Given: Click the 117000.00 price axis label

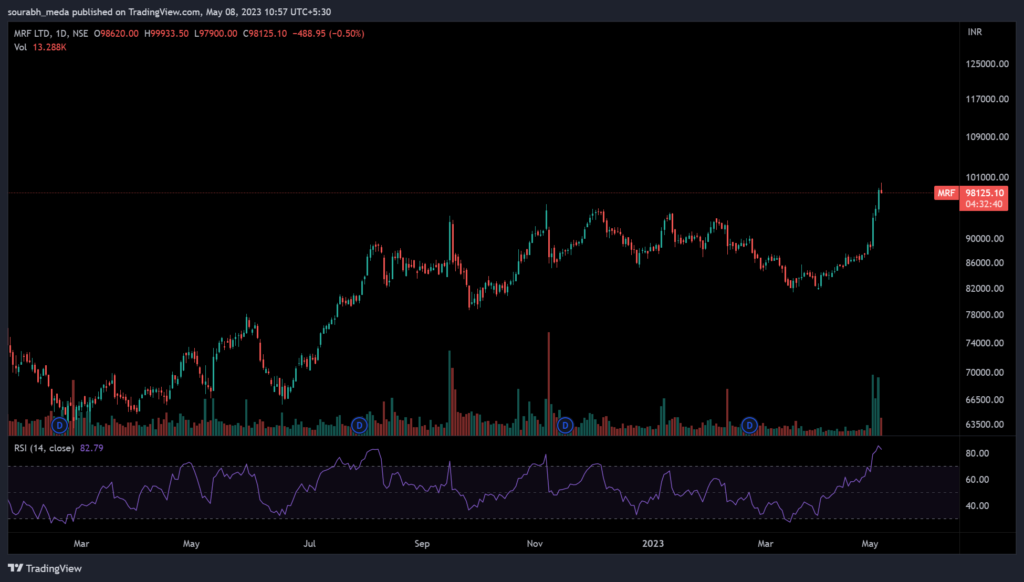Looking at the screenshot, I should (987, 99).
